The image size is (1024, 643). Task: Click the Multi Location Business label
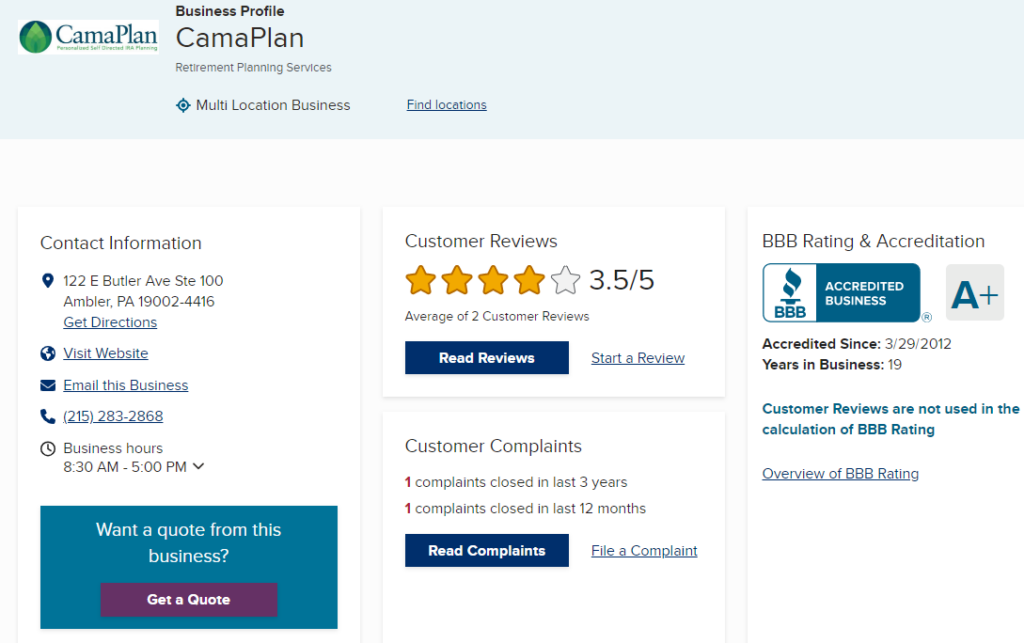pyautogui.click(x=273, y=105)
